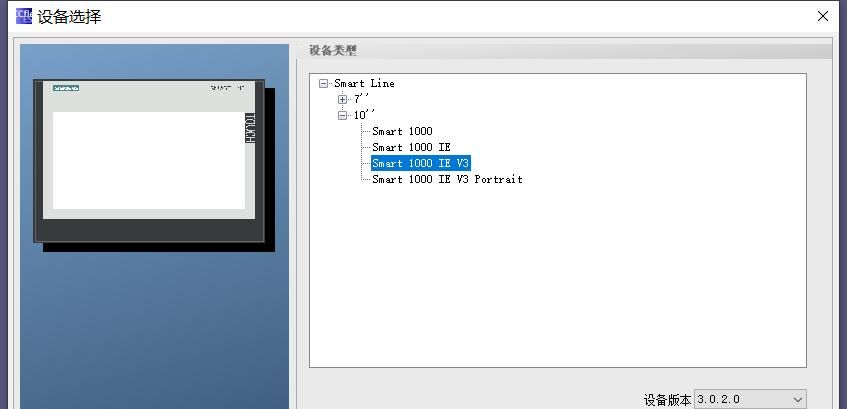Click the Smart Line root label
The width and height of the screenshot is (847, 409).
point(364,84)
